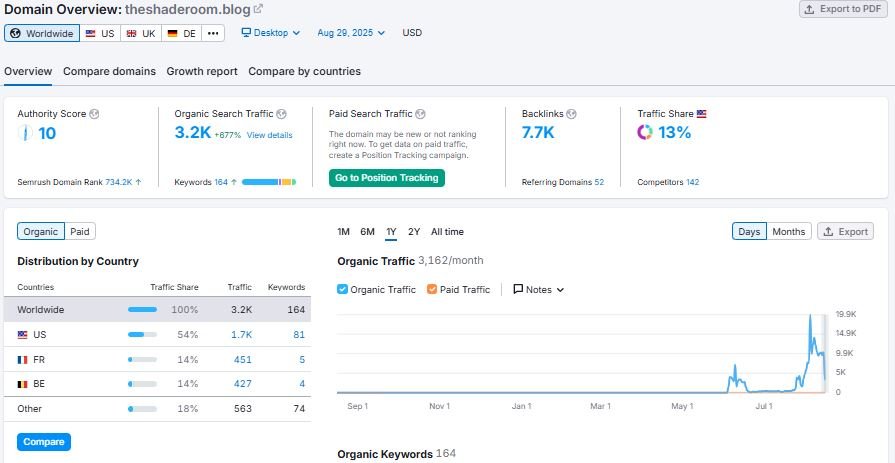Open the Growth report tab
This screenshot has height=463, width=895.
tap(202, 71)
